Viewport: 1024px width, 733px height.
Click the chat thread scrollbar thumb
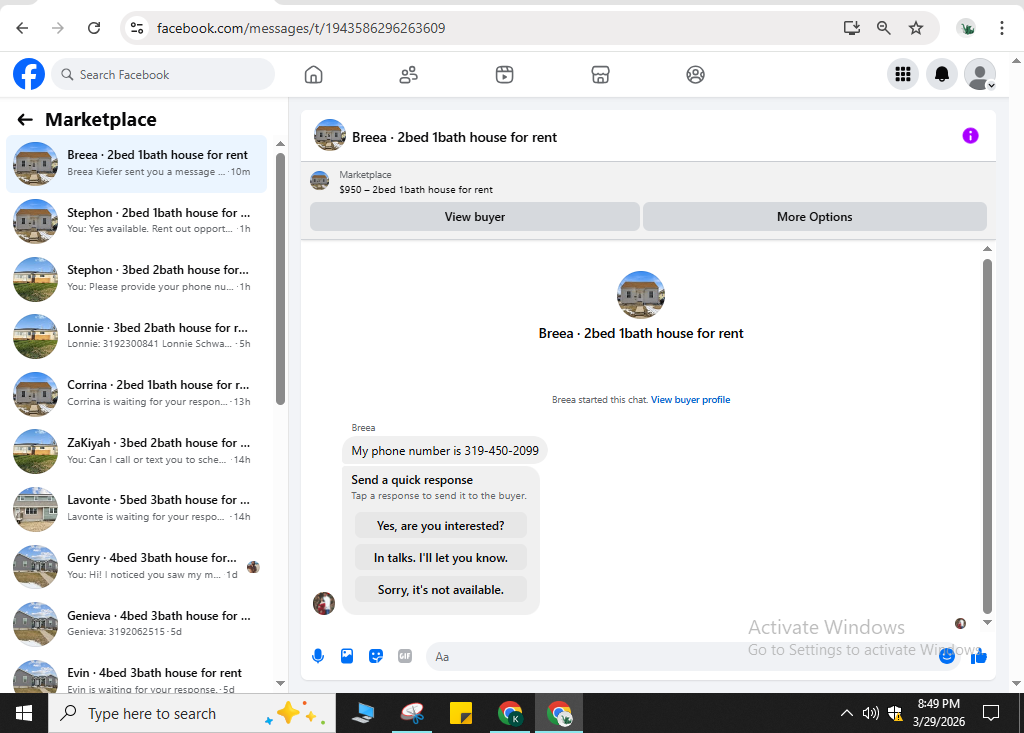987,436
